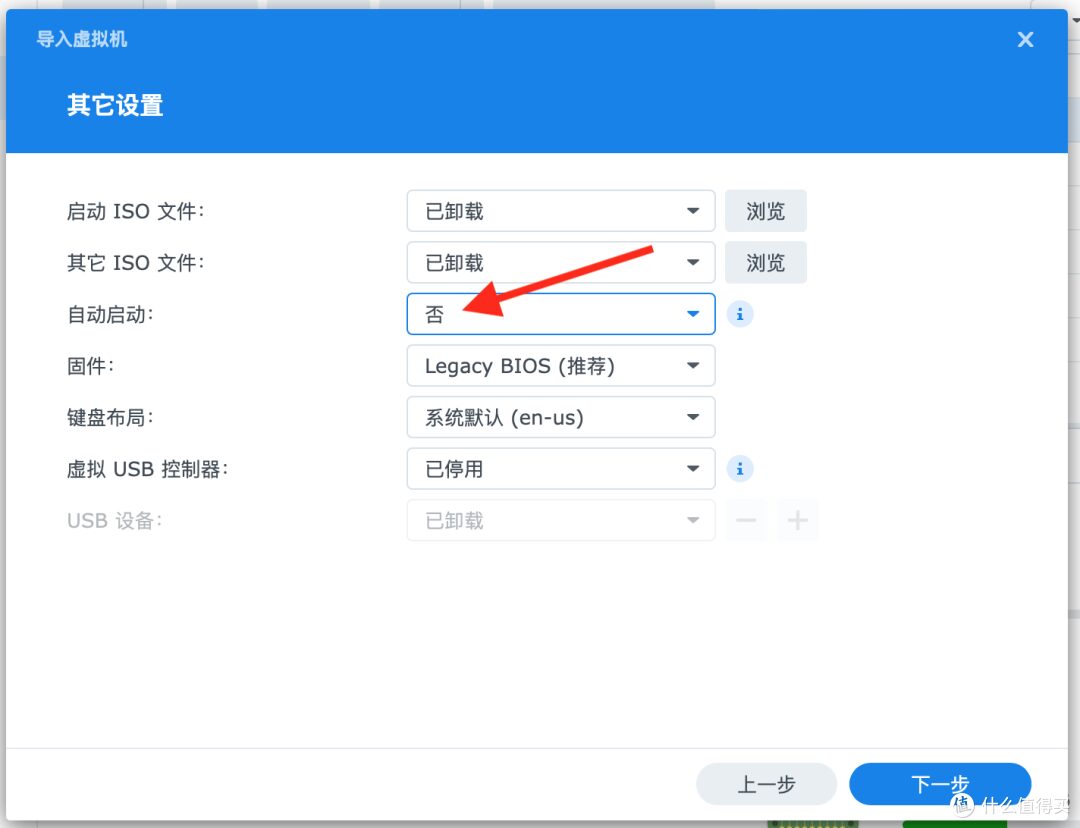
Task: Click the info icon beside 虚拟 USB 控制器
Action: [740, 468]
